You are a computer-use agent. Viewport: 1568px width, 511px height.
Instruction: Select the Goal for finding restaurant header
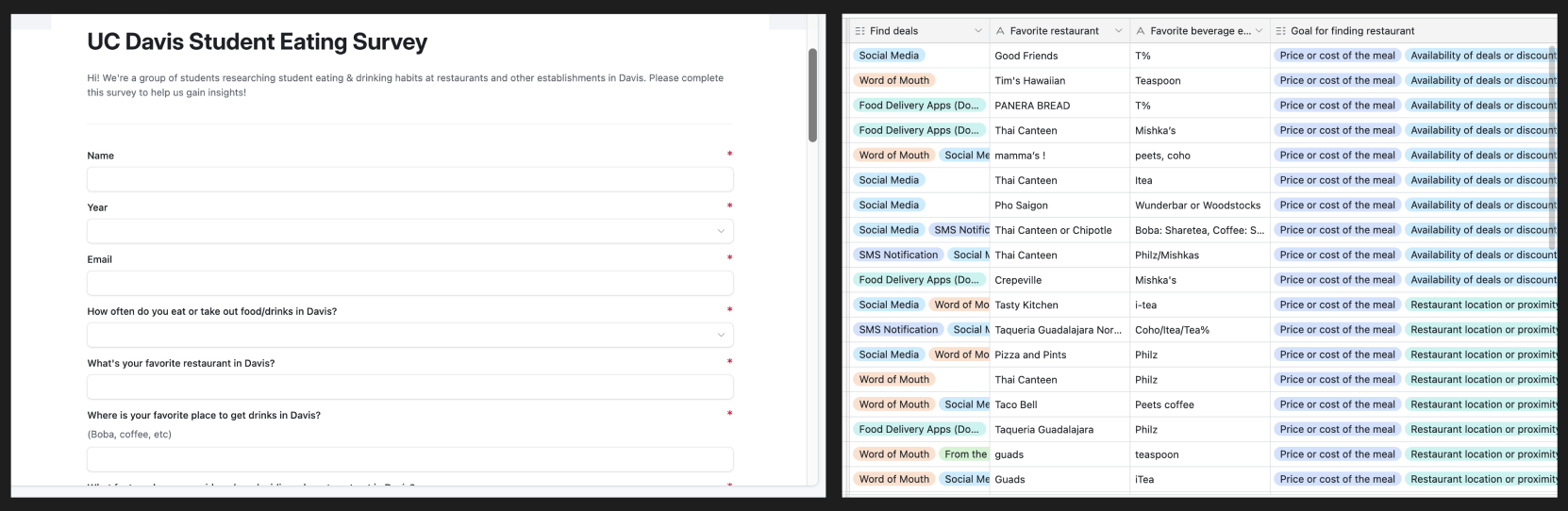pyautogui.click(x=1413, y=31)
